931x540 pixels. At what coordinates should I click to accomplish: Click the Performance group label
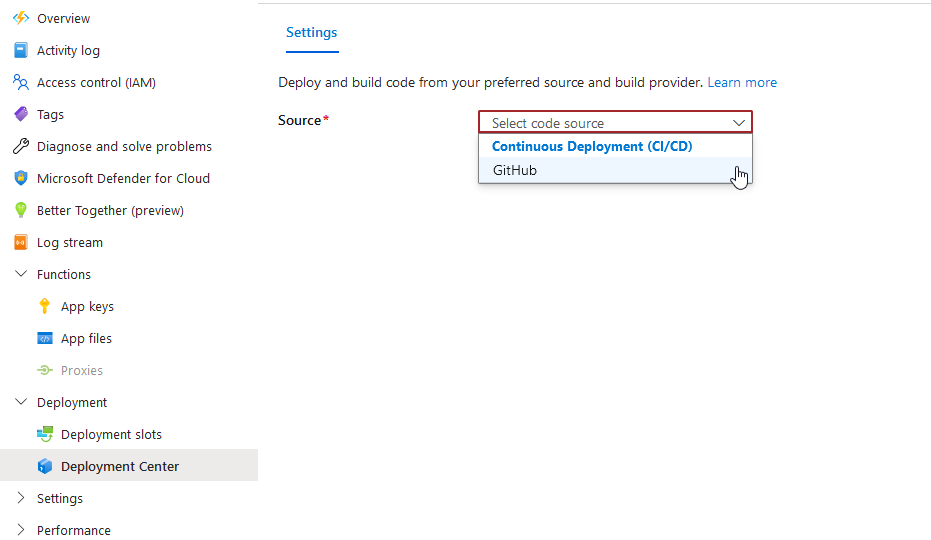[x=74, y=530]
